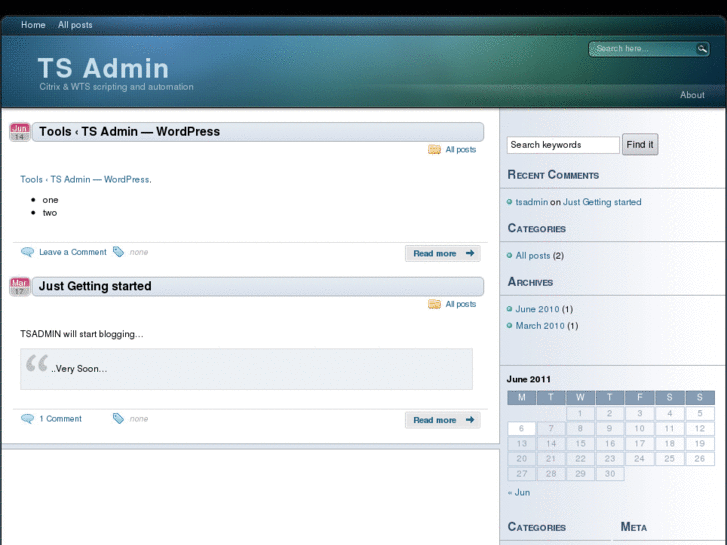
Task: Click tag icon in Just Getting started footer
Action: [x=118, y=418]
